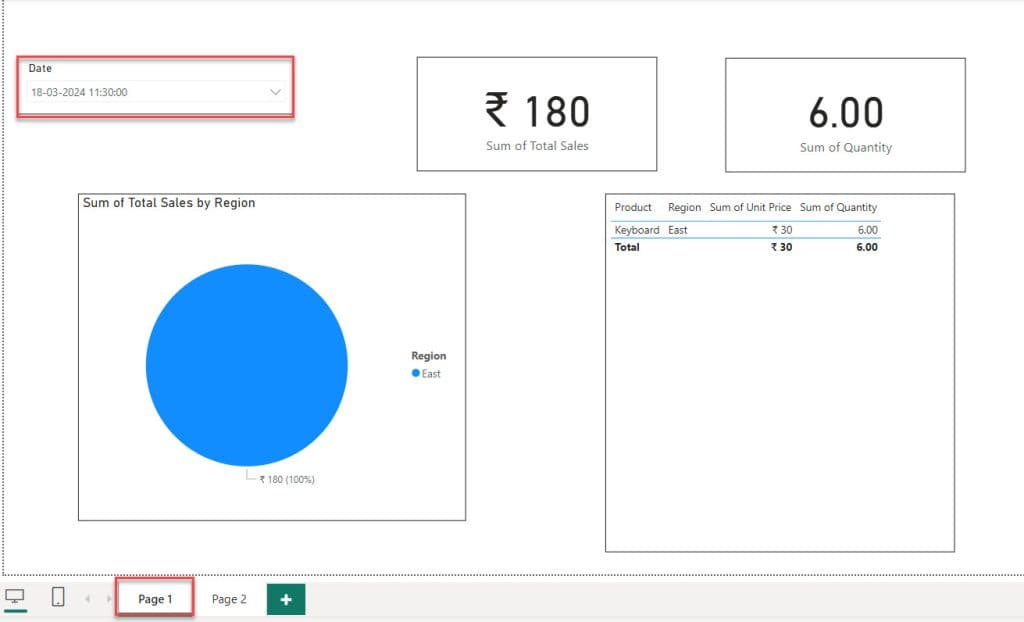Click the next page arrow
Image resolution: width=1024 pixels, height=622 pixels.
click(108, 599)
